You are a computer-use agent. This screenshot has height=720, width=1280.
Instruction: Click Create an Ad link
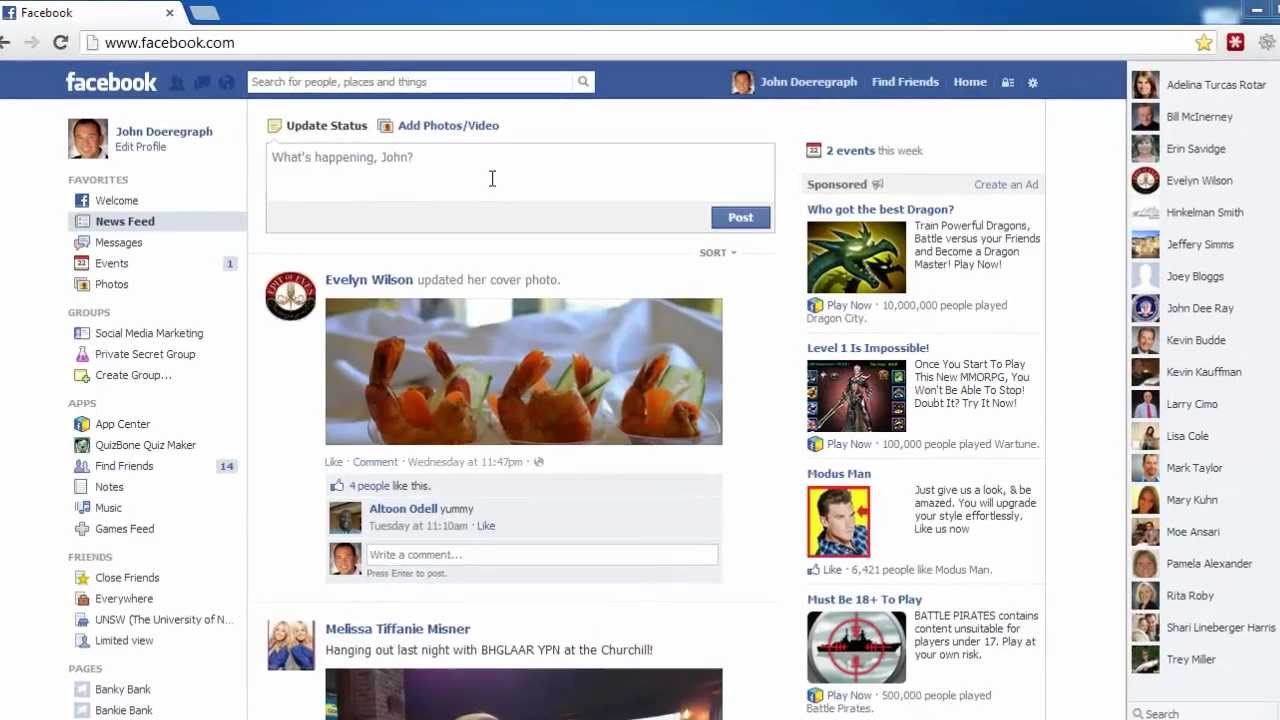pos(1006,185)
